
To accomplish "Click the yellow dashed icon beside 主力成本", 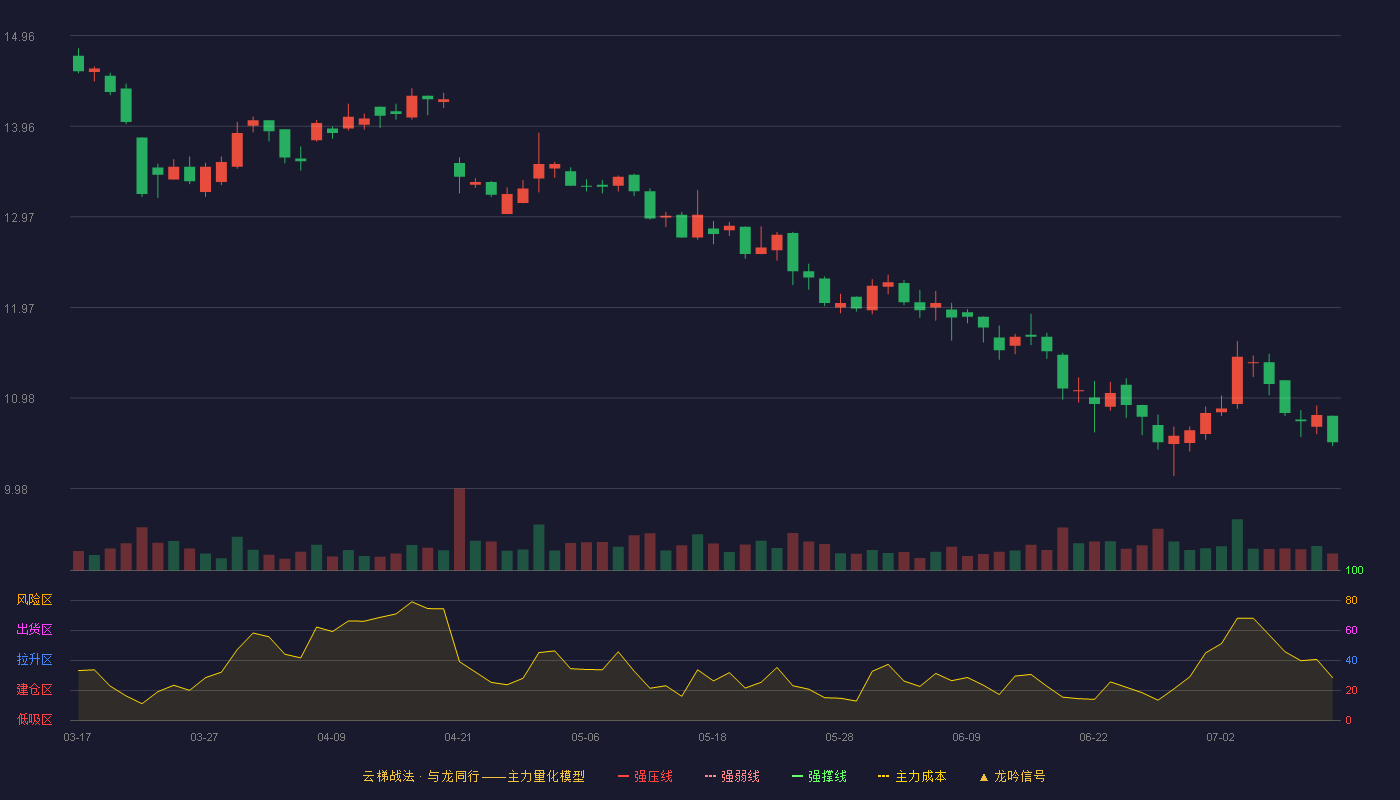I will pos(883,777).
